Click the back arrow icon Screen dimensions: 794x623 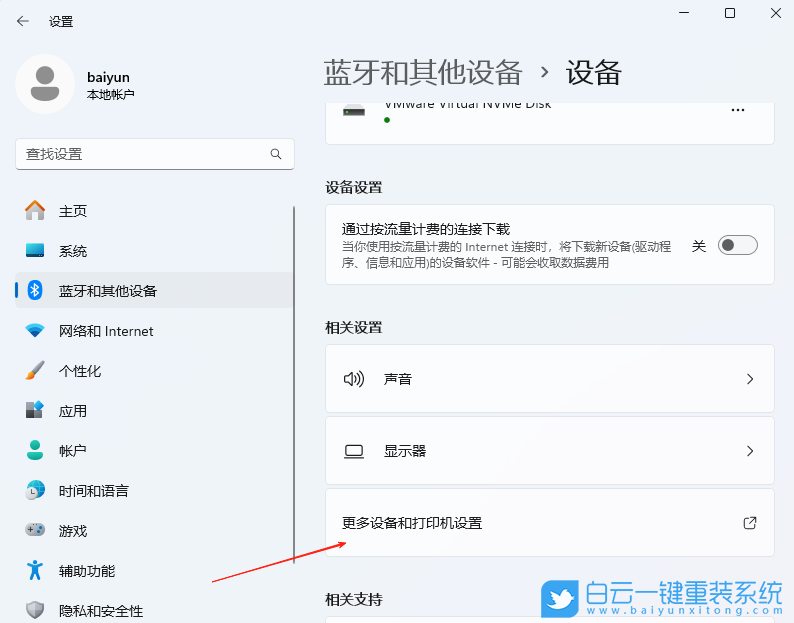pyautogui.click(x=22, y=21)
